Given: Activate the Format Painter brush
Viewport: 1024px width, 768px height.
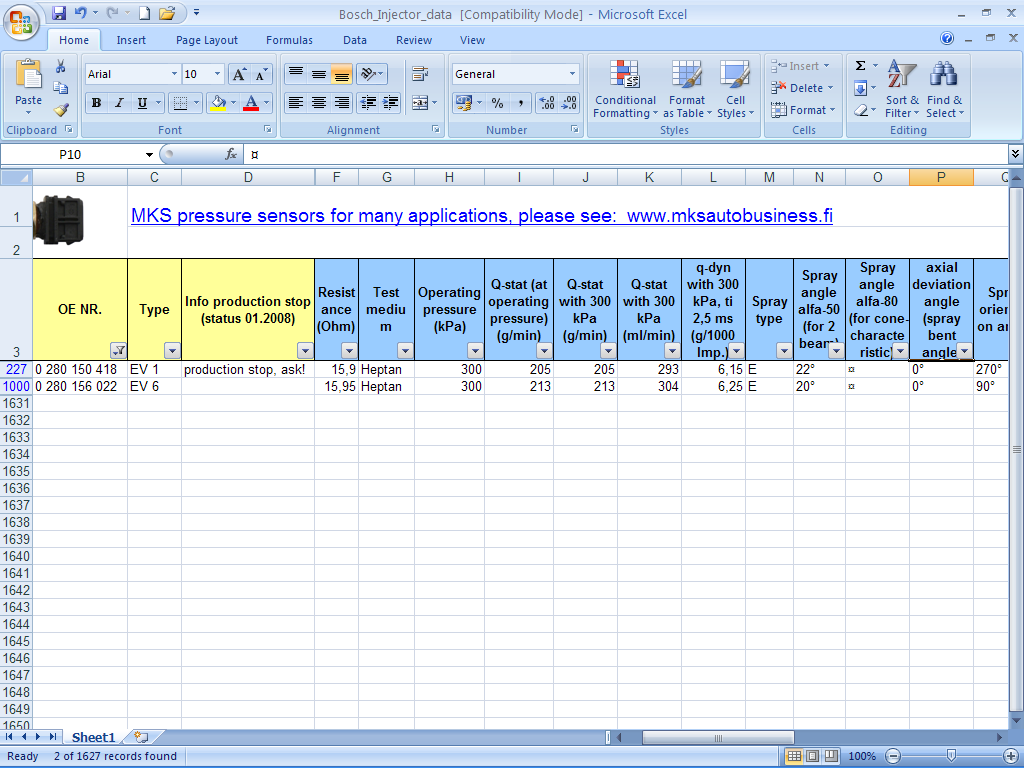Looking at the screenshot, I should pyautogui.click(x=60, y=109).
